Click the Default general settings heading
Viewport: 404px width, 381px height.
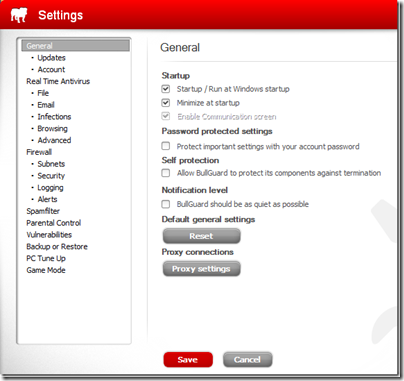[208, 219]
